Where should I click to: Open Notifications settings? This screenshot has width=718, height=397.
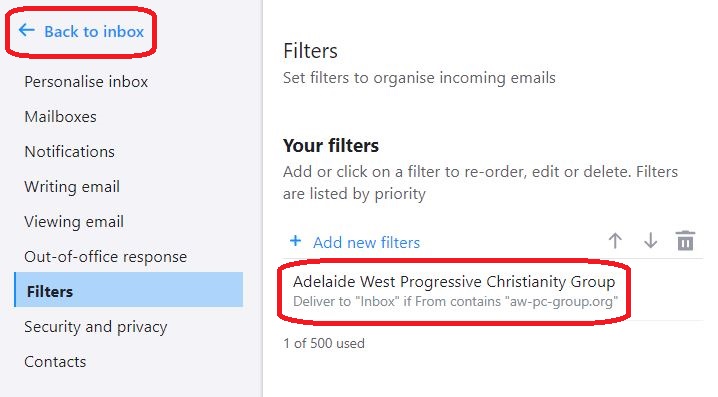click(x=70, y=152)
